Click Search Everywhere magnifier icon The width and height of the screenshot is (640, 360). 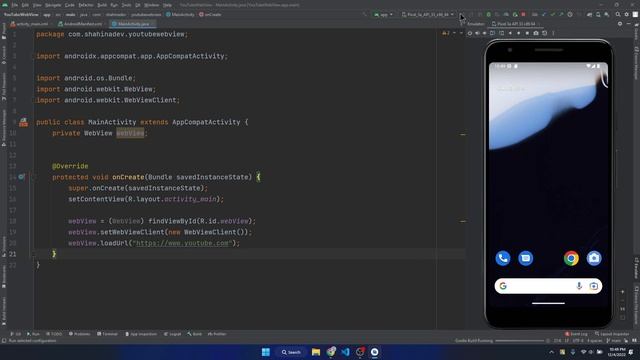point(618,14)
